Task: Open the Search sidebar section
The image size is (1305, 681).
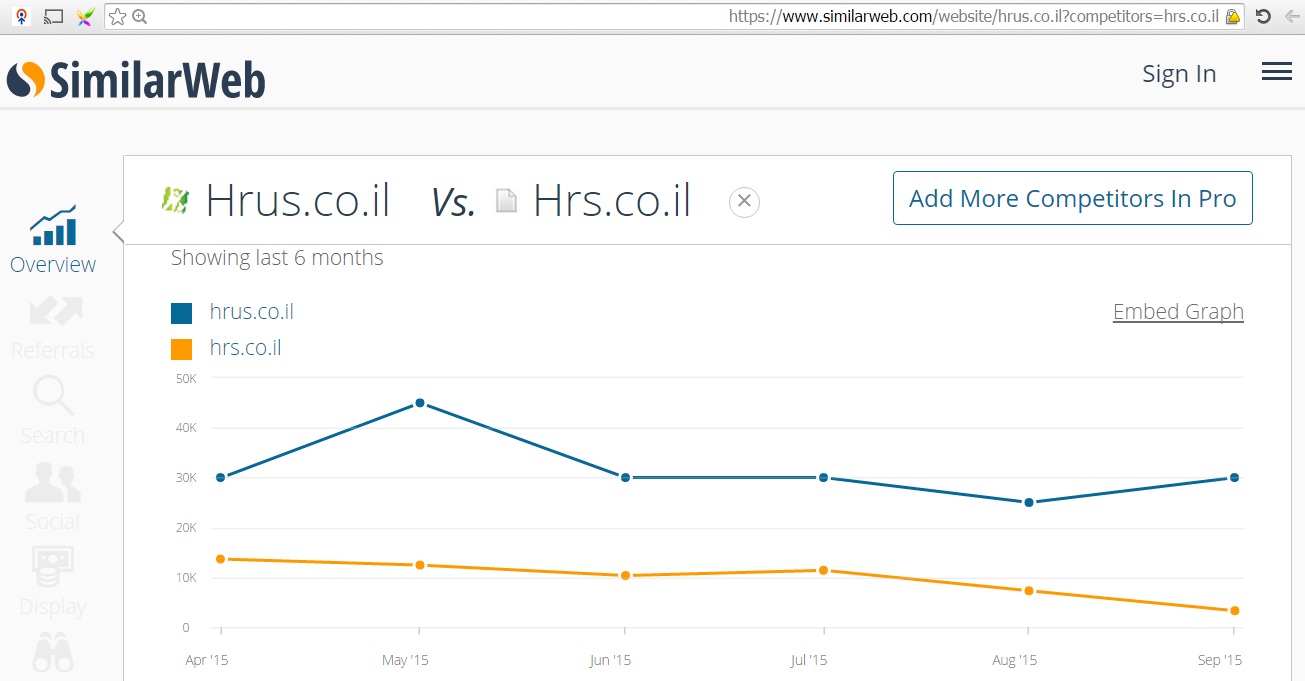Action: pyautogui.click(x=53, y=411)
